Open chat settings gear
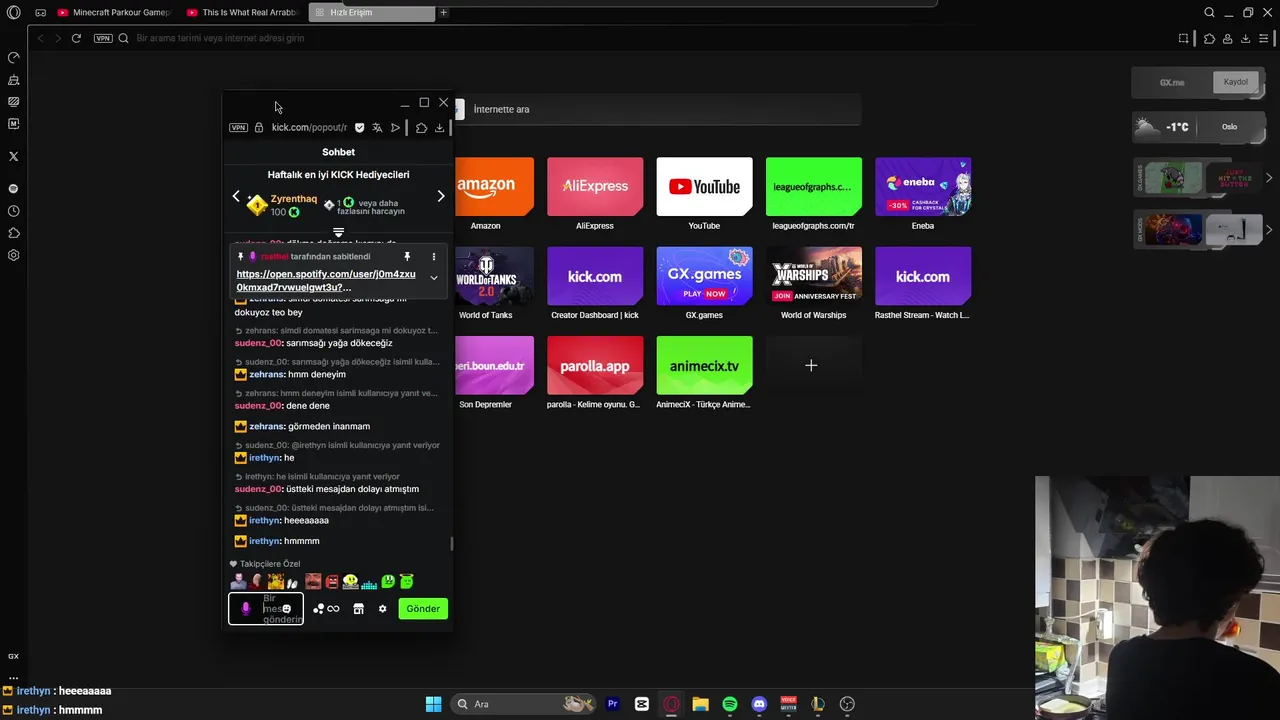The image size is (1280, 720). tap(382, 609)
